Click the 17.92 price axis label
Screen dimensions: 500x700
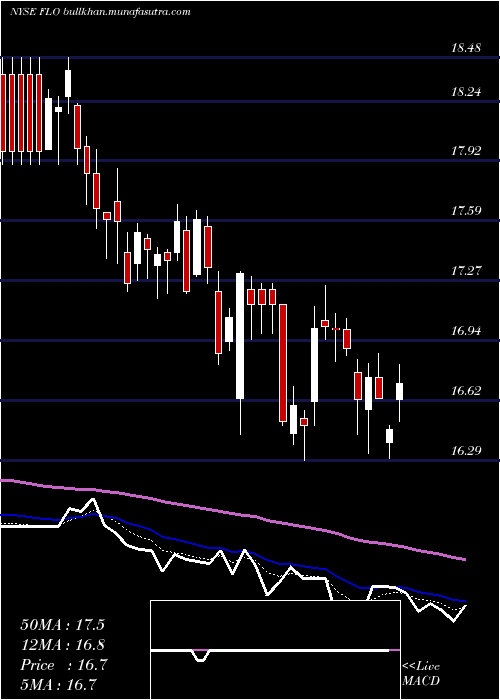click(466, 151)
